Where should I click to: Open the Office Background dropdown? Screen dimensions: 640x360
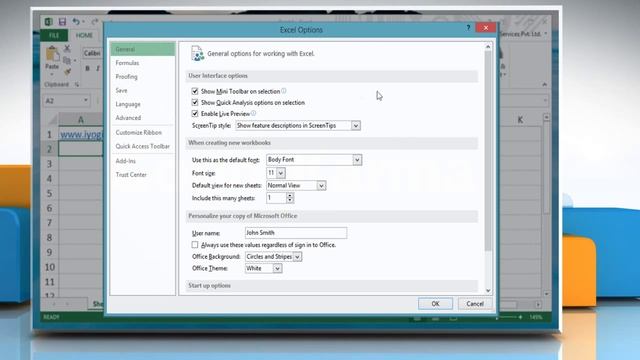point(297,257)
